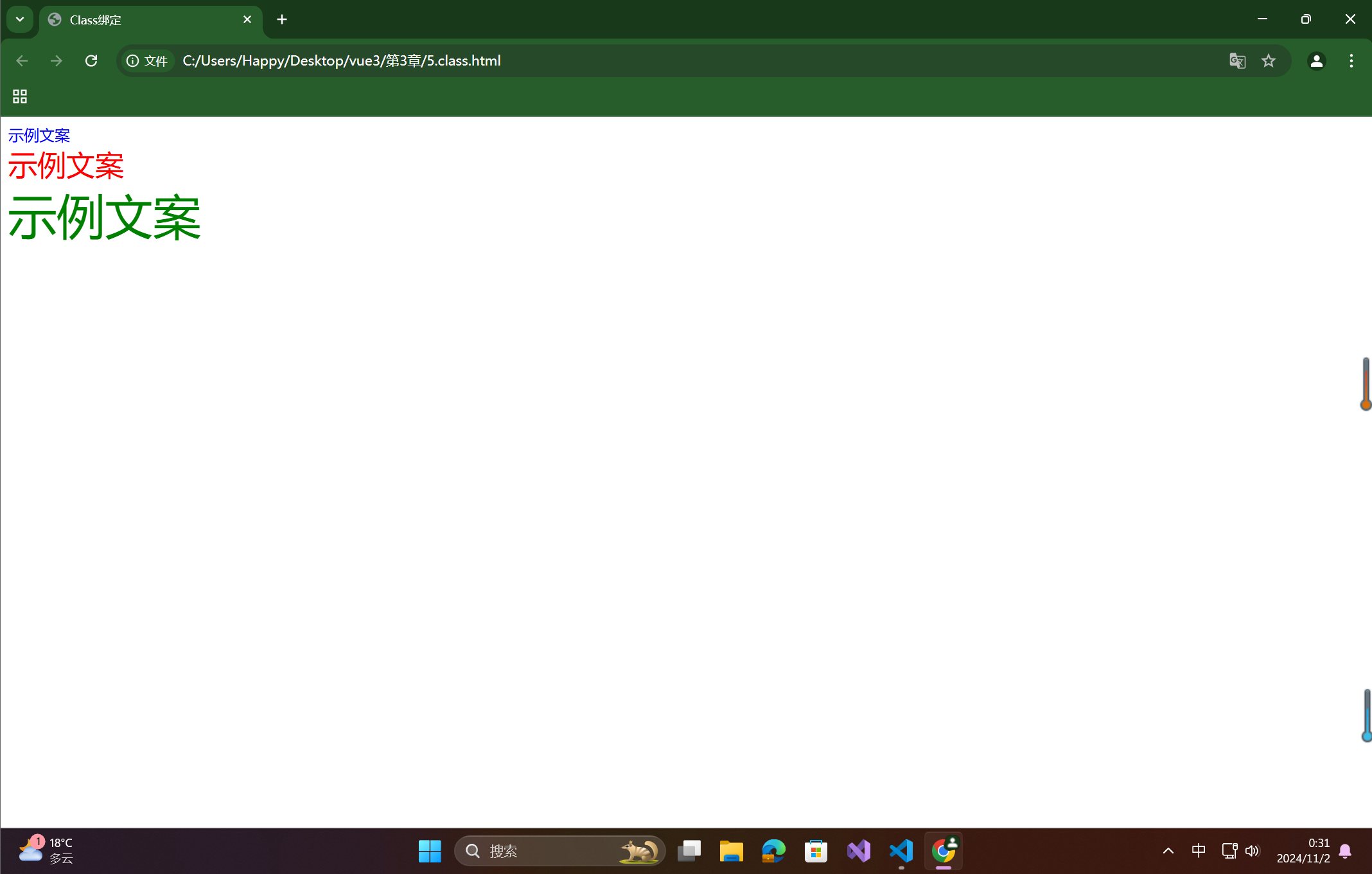Open a new tab with plus button
Viewport: 1372px width, 874px height.
(282, 19)
